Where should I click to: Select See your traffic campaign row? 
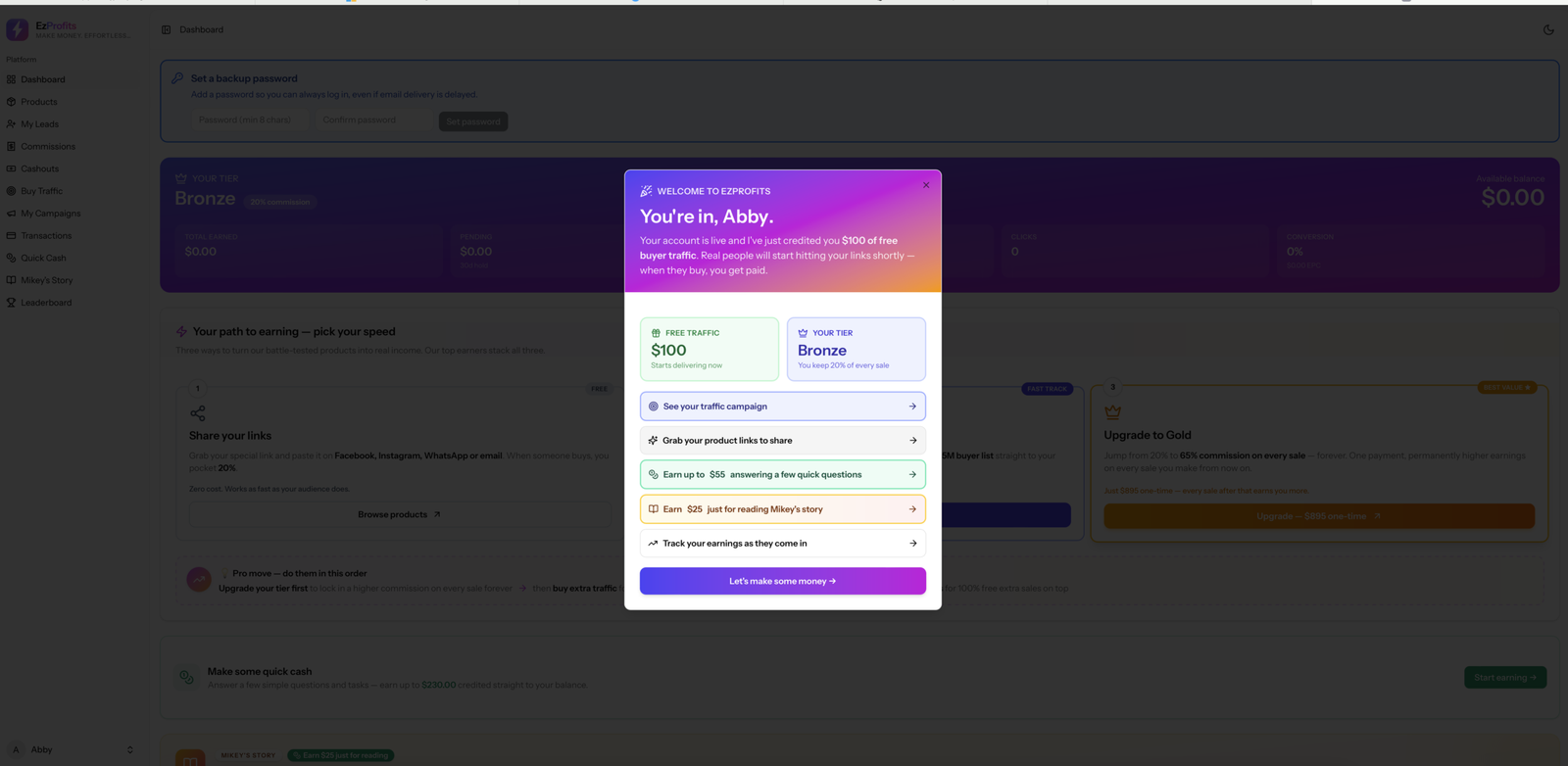[x=783, y=407]
